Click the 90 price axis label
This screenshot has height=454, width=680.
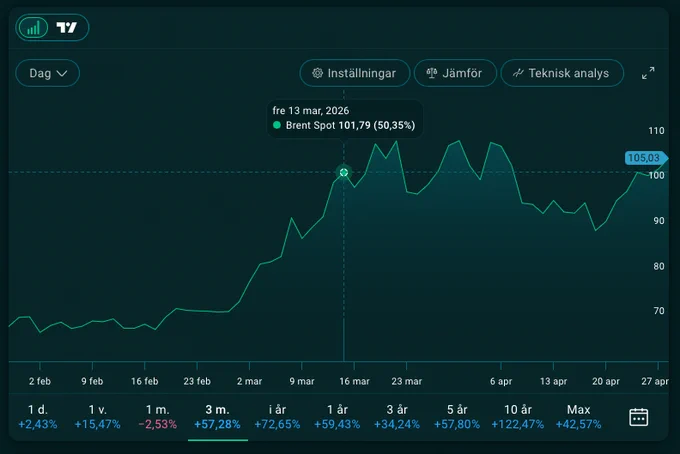pyautogui.click(x=659, y=221)
